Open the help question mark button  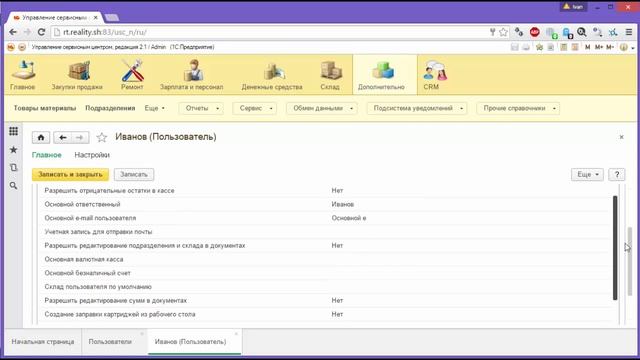[617, 174]
